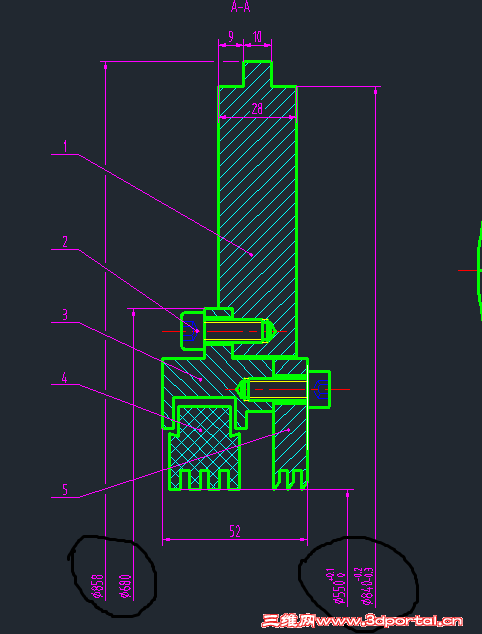Image resolution: width=482 pixels, height=634 pixels.
Task: Select the diameter dimension "Φ690"
Action: coord(126,586)
